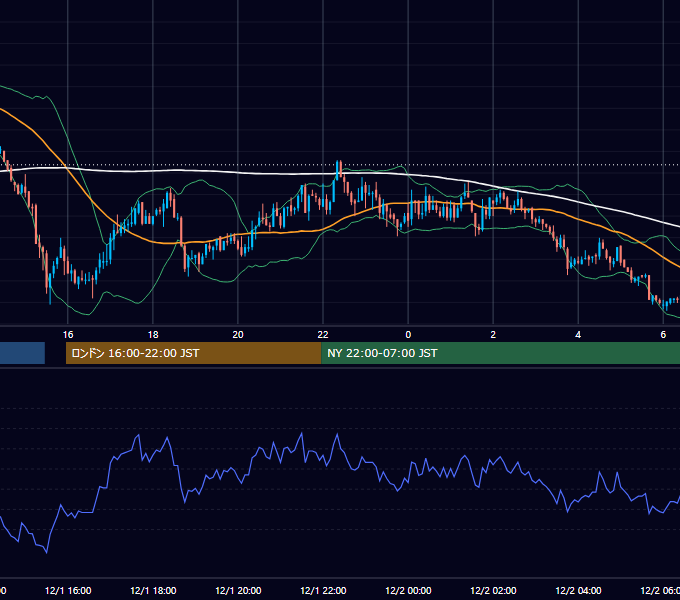Click the '12/2 00:00' date label
680x600 pixels.
pos(408,591)
